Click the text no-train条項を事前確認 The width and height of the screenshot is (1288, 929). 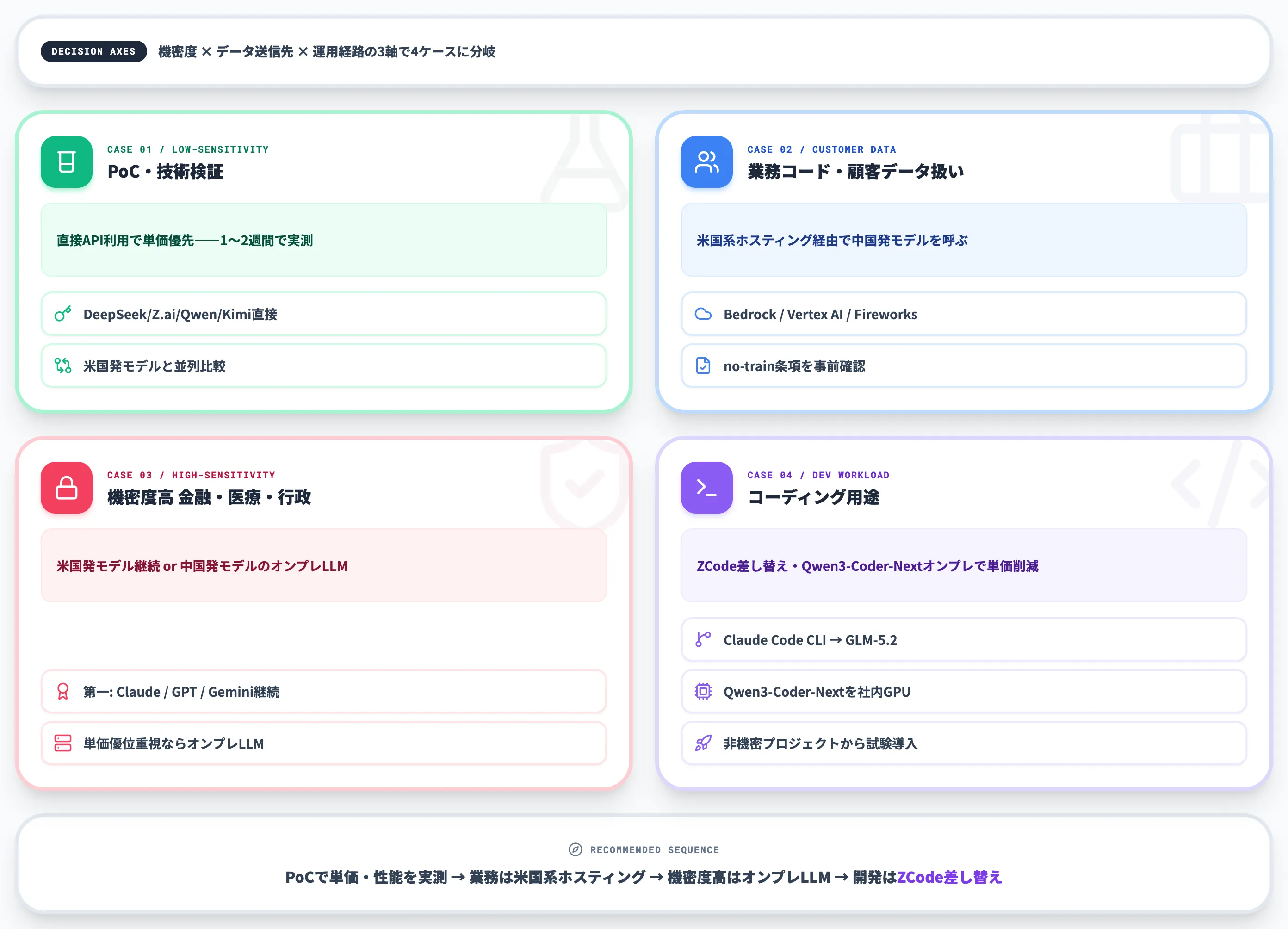pyautogui.click(x=794, y=365)
